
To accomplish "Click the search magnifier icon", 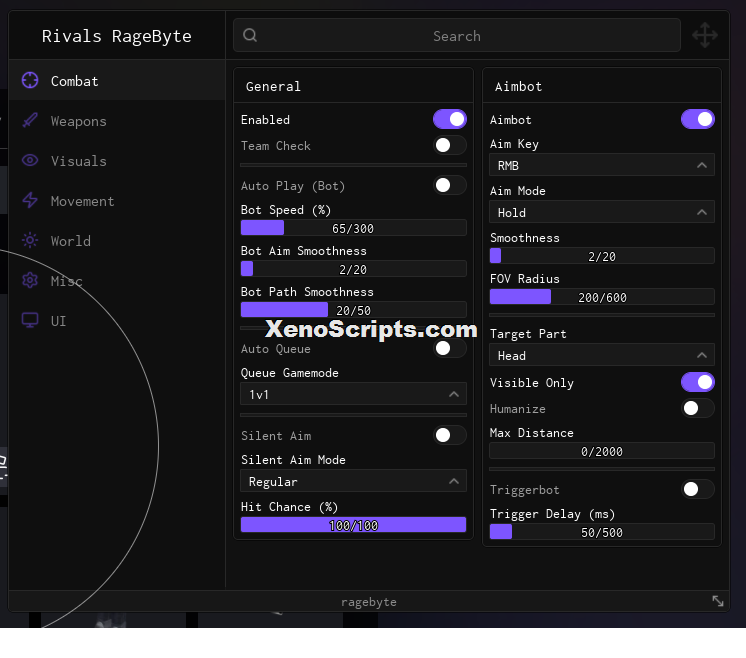I will point(250,35).
